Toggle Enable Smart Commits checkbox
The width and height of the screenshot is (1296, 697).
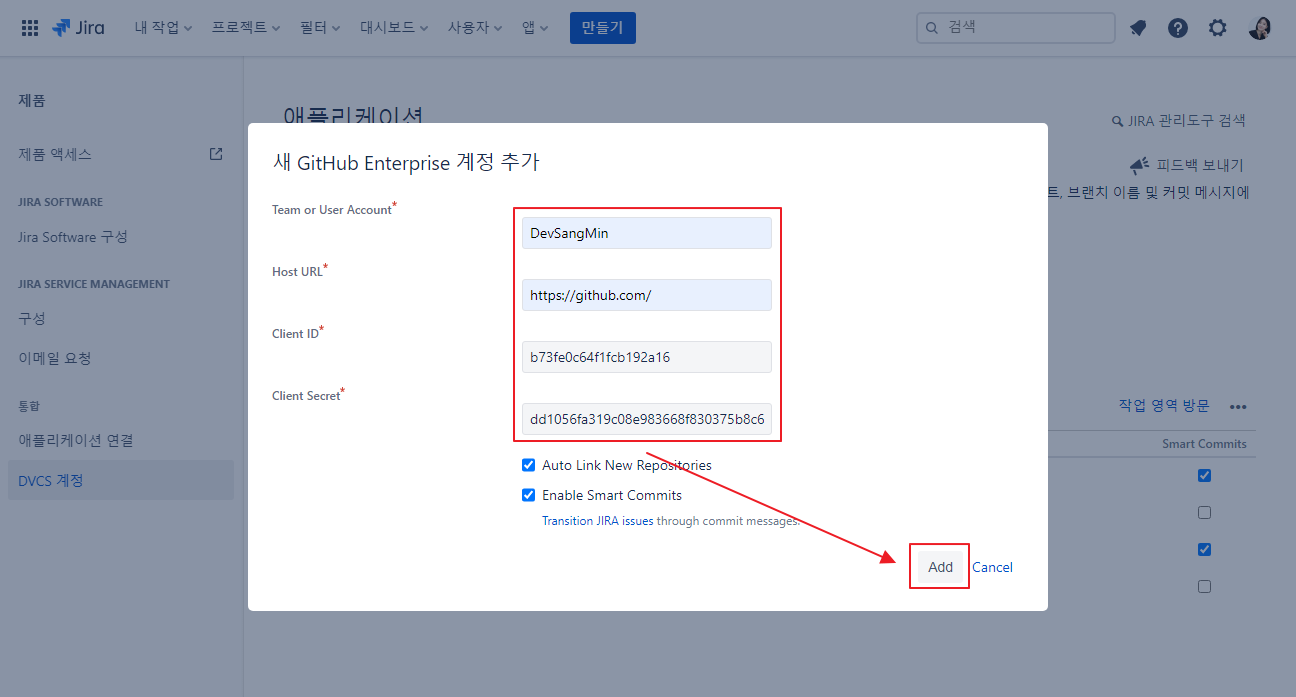coord(528,495)
